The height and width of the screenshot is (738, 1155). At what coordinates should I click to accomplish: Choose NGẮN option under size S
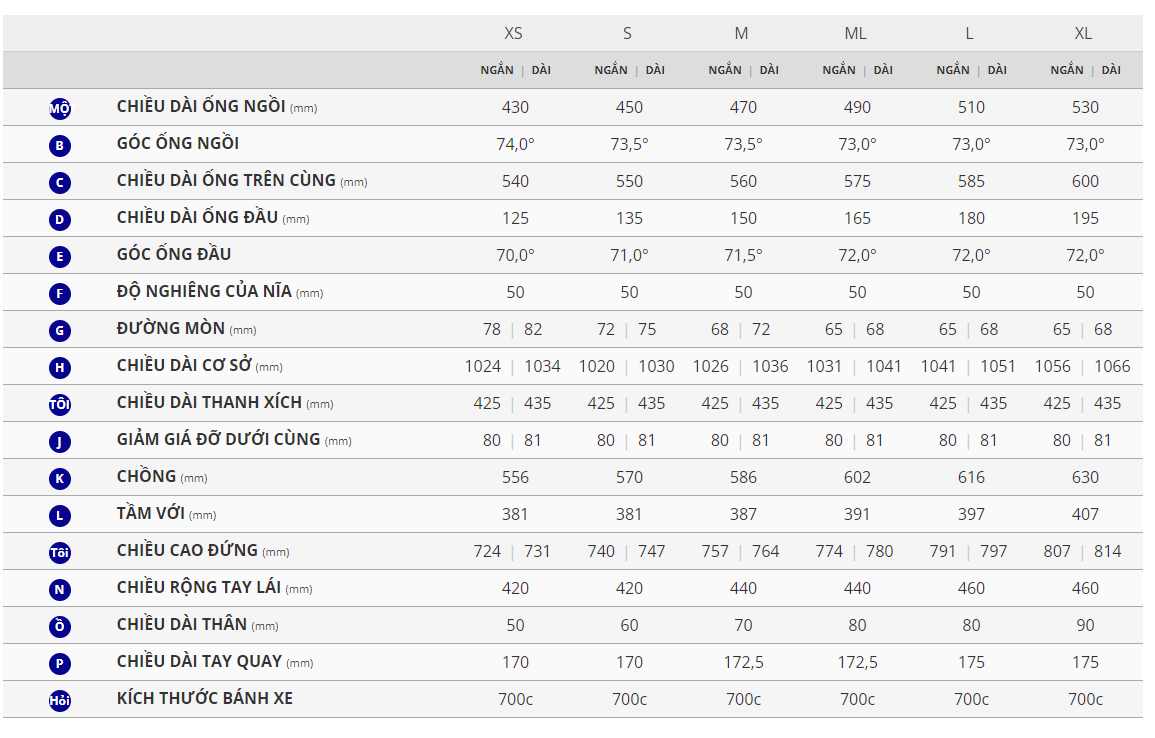(611, 70)
